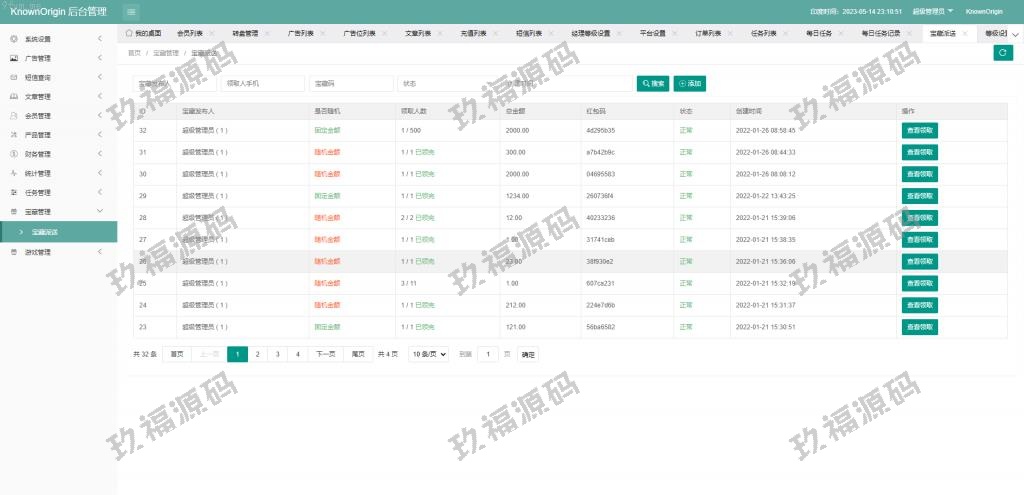Click the 广告管理 picture icon in sidebar
Viewport: 1024px width, 495px height.
pos(13,58)
